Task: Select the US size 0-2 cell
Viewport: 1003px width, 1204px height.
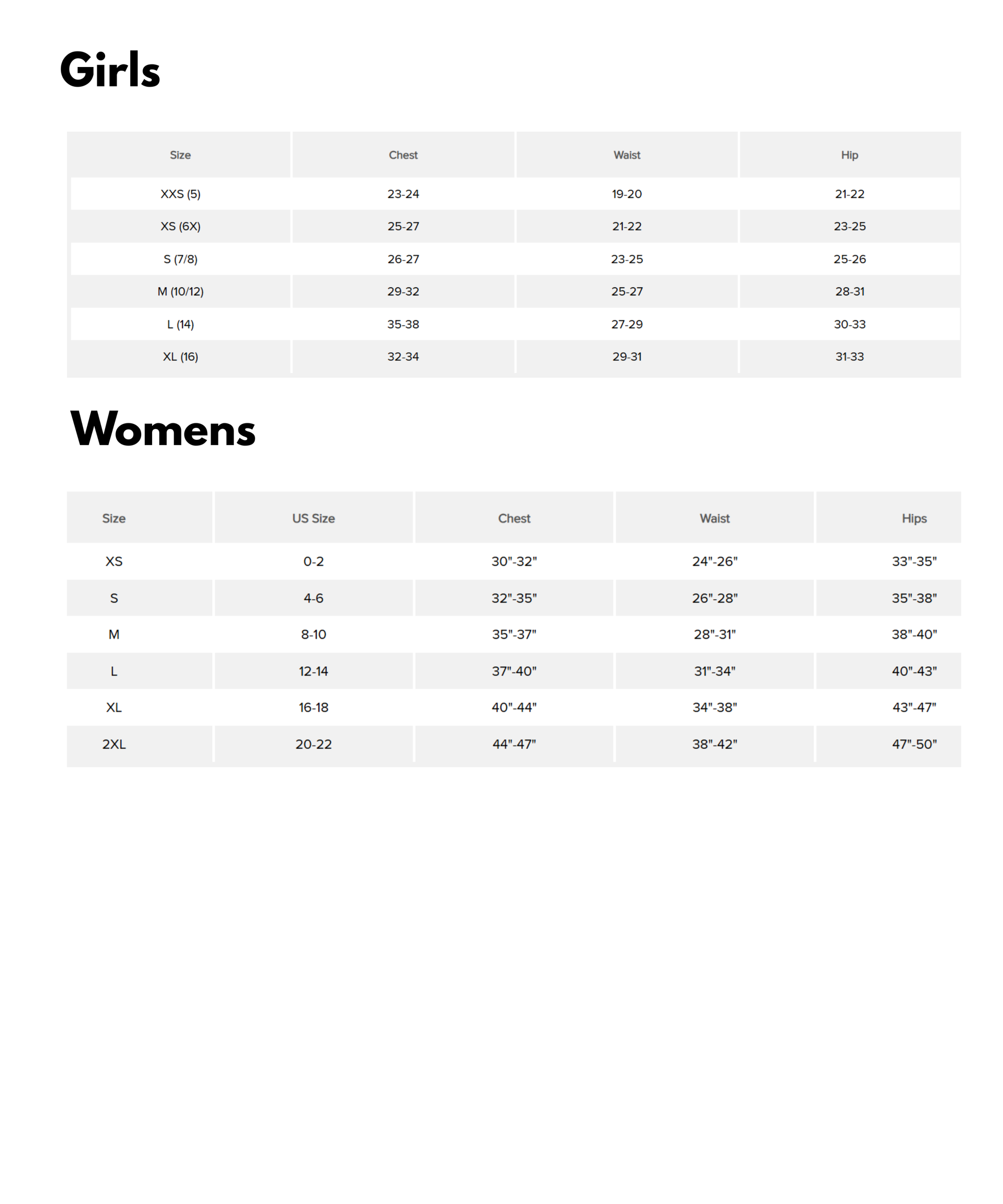Action: coord(313,562)
